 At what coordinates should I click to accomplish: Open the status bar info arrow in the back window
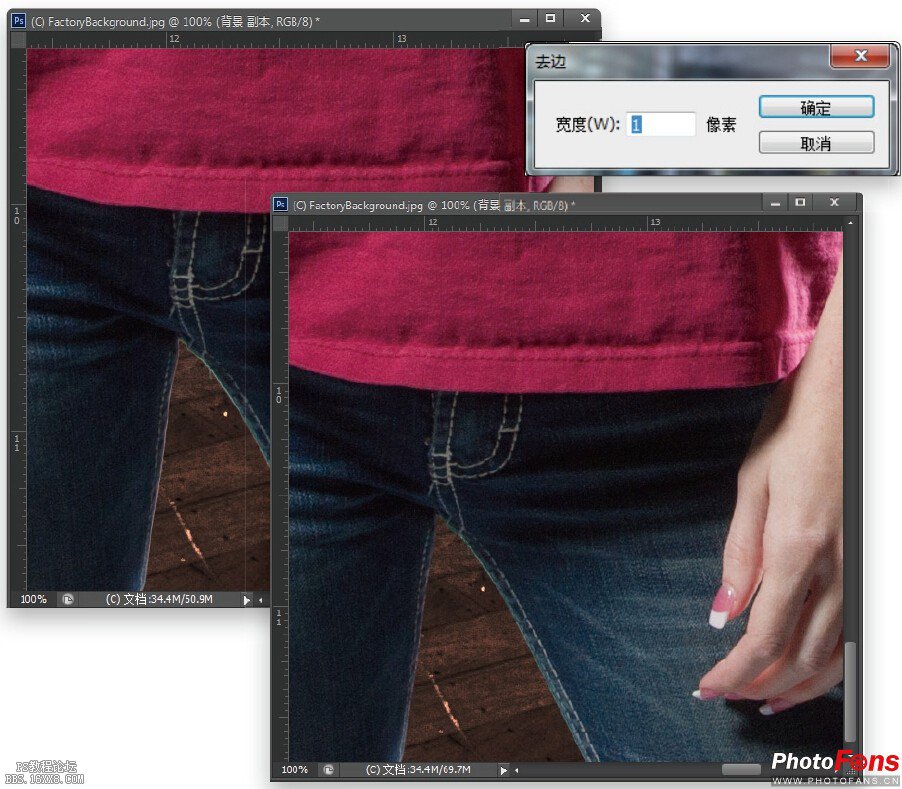247,600
